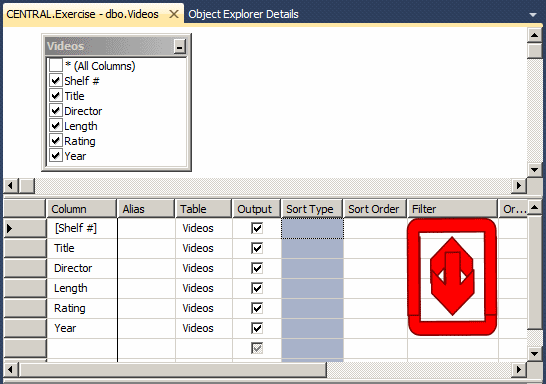546x384 pixels.
Task: Toggle Output checkbox for Rating grid row
Action: tap(257, 308)
